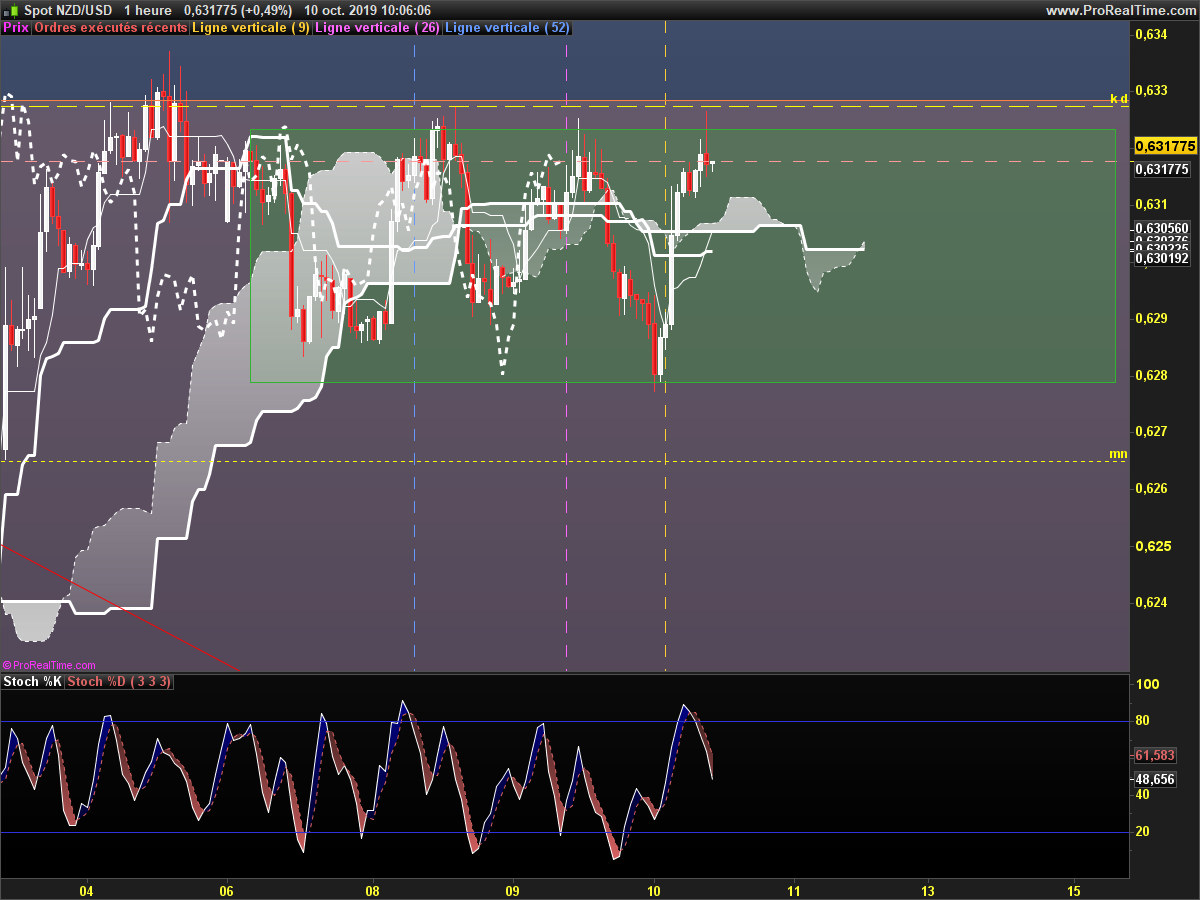Click the yellow highlighted 0,631775 price tag

1165,146
